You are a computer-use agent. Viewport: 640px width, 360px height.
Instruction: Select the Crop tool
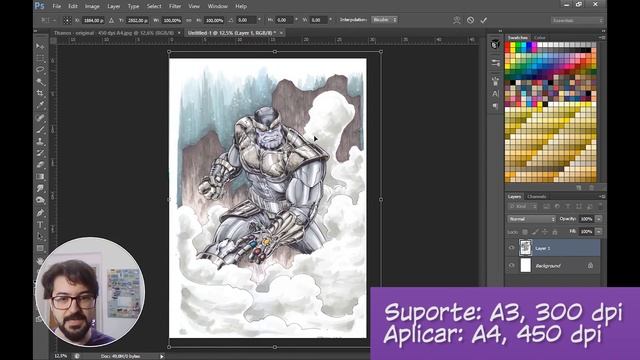(40, 93)
